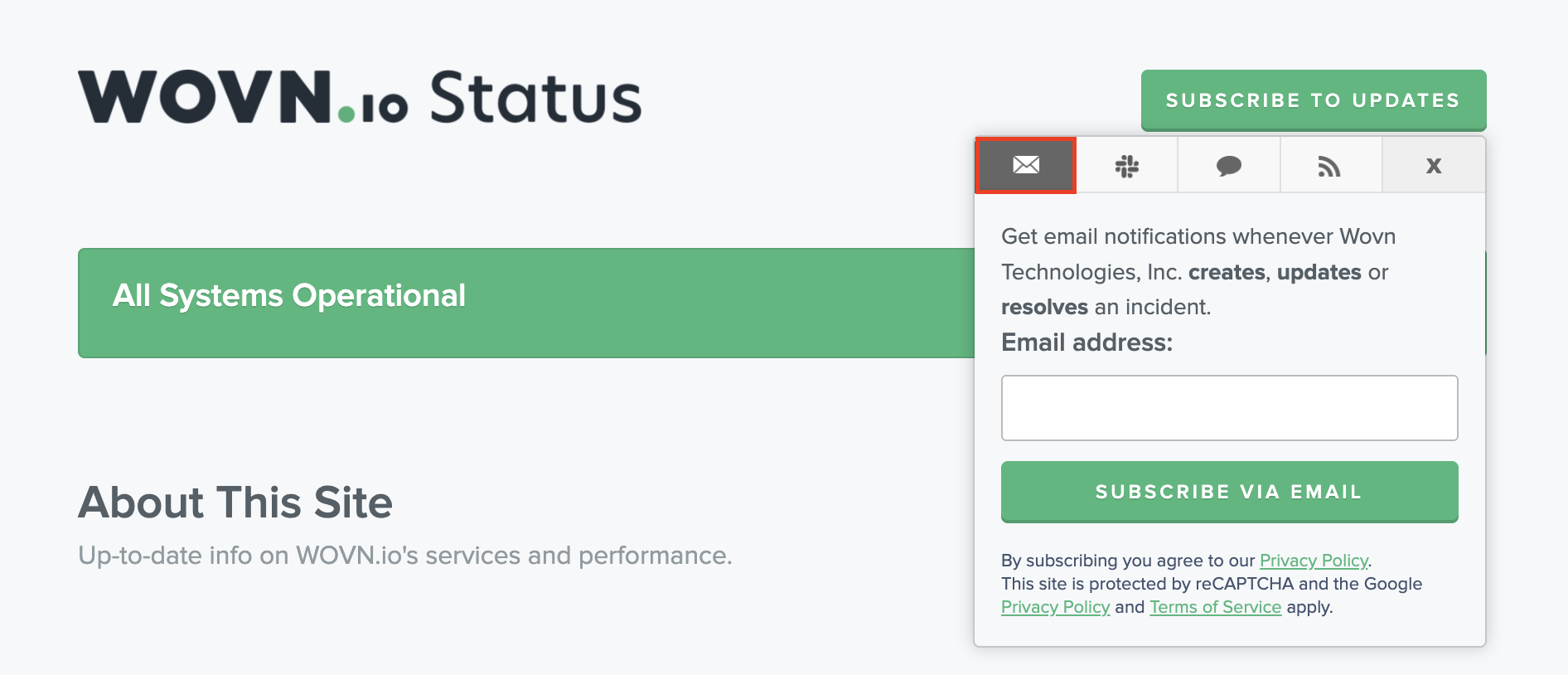Click the All Systems Operational banner
This screenshot has height=675, width=1568.
pyautogui.click(x=288, y=295)
